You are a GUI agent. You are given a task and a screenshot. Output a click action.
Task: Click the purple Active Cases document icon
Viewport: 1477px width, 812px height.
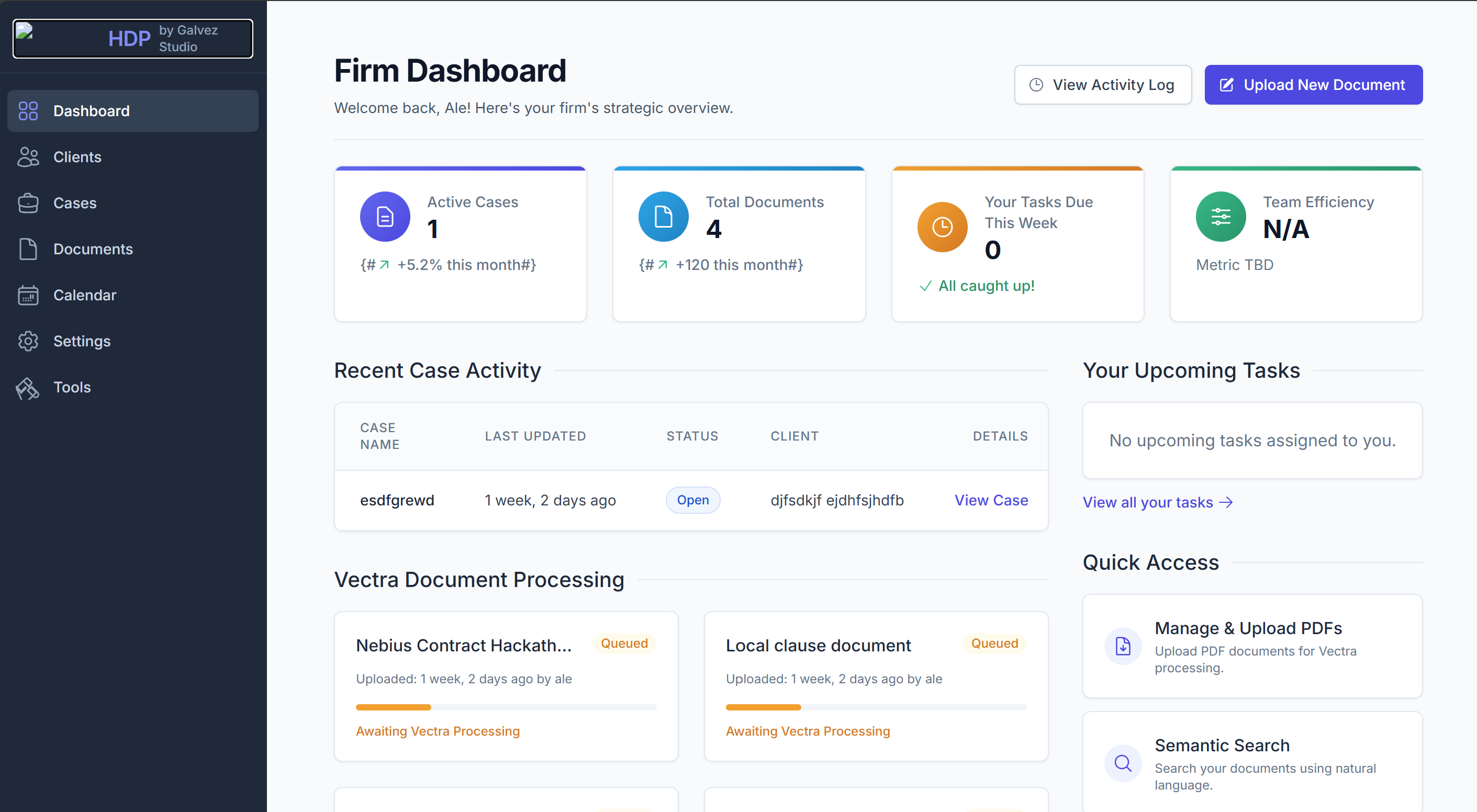pyautogui.click(x=385, y=217)
